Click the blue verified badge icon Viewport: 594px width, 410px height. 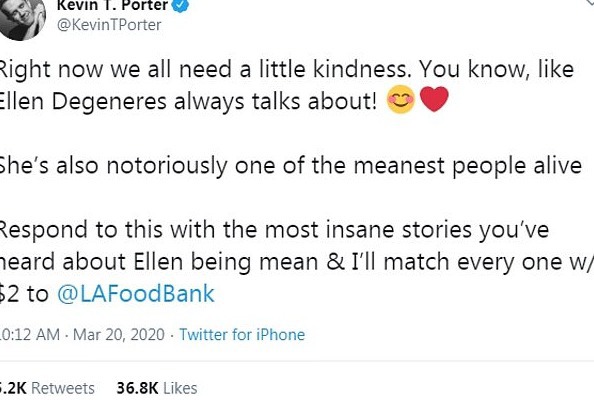[x=181, y=5]
